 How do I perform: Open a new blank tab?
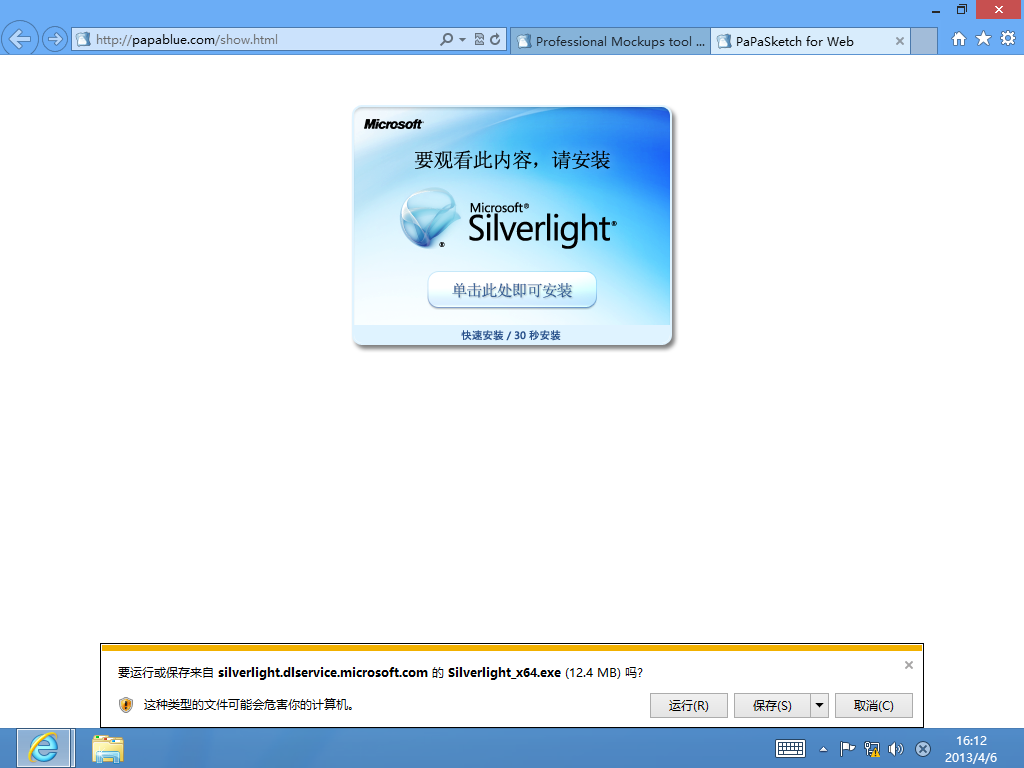924,41
